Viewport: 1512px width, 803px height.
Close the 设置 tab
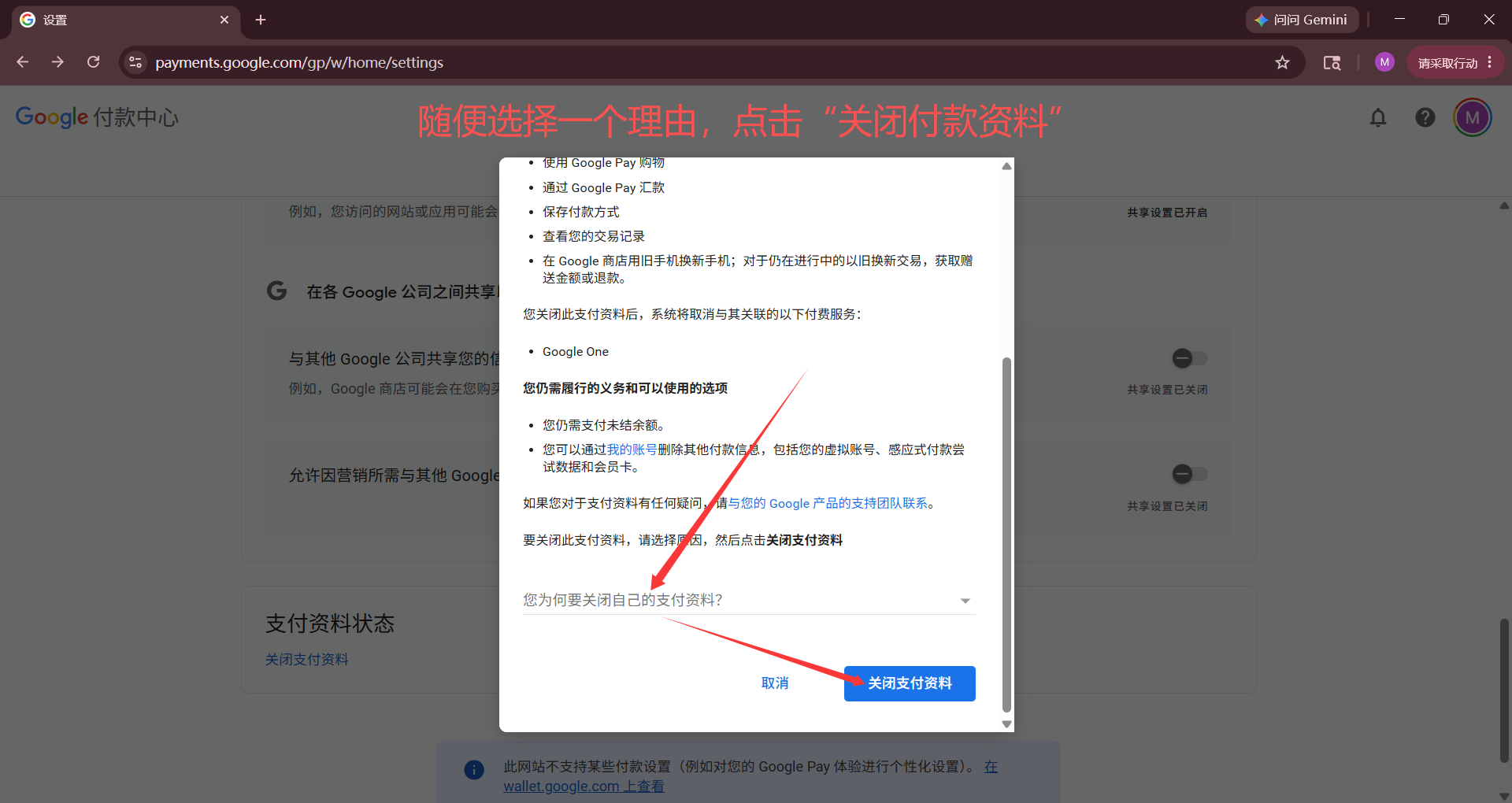coord(224,20)
